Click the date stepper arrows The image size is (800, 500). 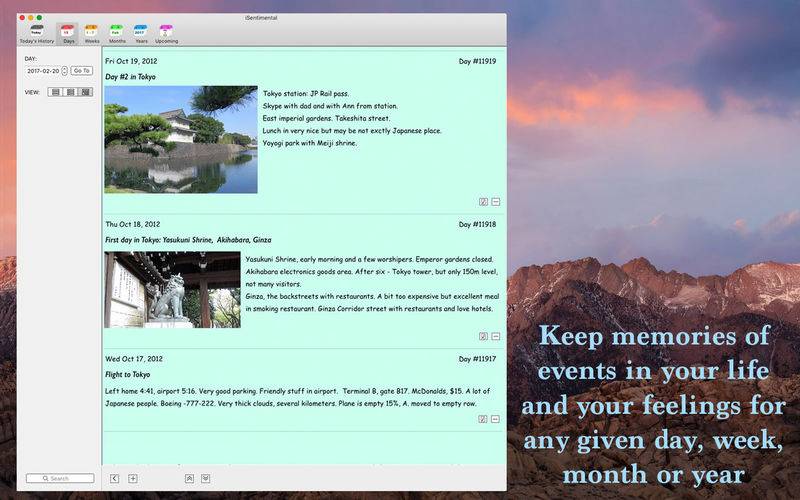click(x=65, y=71)
